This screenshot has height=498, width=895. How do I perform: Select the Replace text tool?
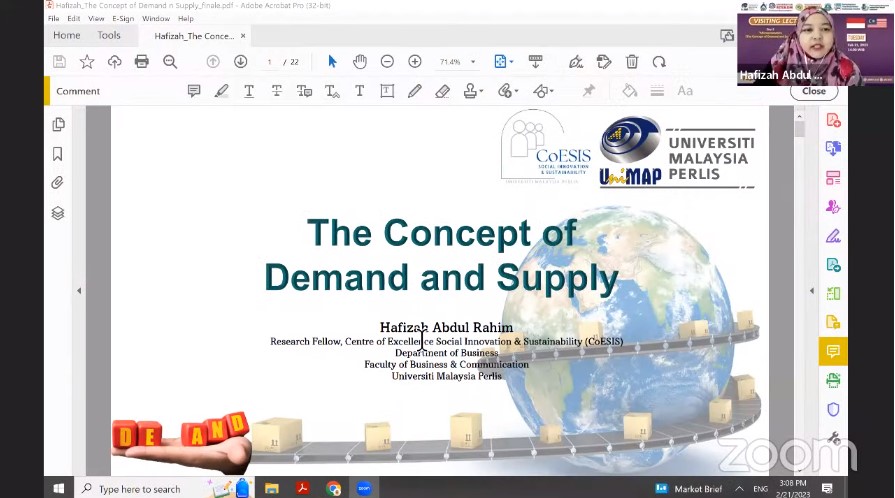pyautogui.click(x=304, y=91)
